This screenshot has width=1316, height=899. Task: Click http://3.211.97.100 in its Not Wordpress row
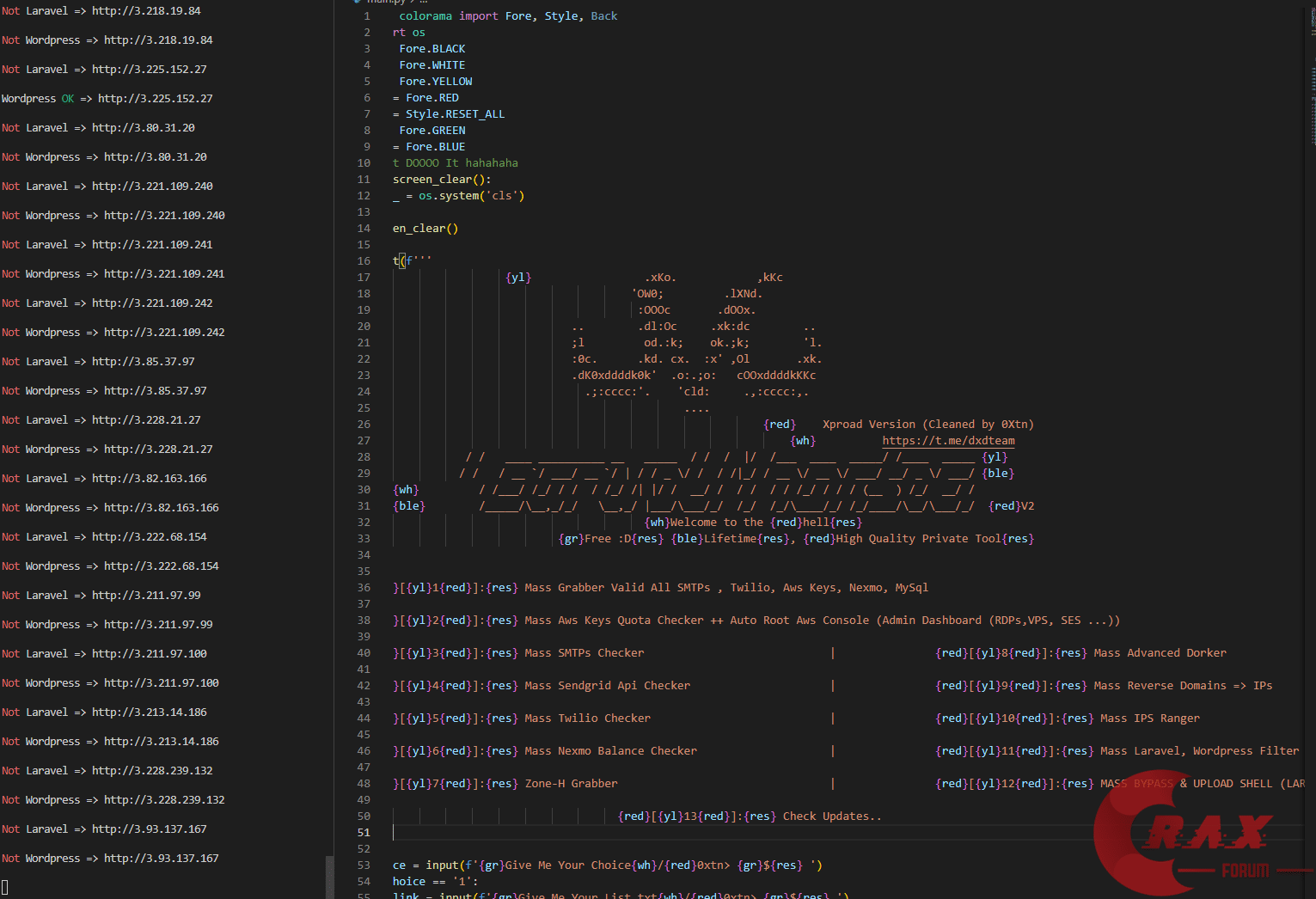pyautogui.click(x=162, y=683)
